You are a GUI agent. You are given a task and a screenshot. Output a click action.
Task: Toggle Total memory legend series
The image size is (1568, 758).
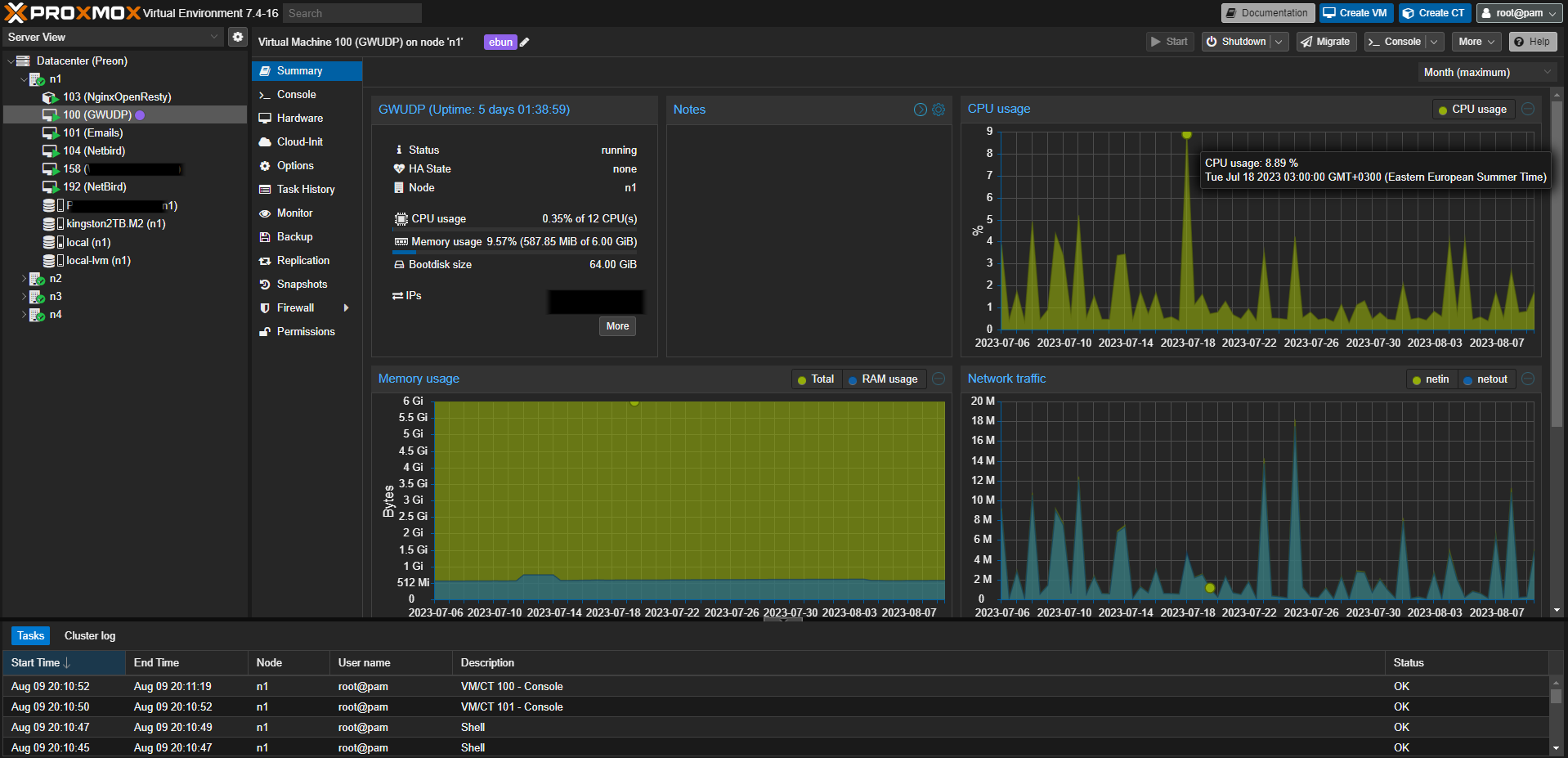[815, 379]
